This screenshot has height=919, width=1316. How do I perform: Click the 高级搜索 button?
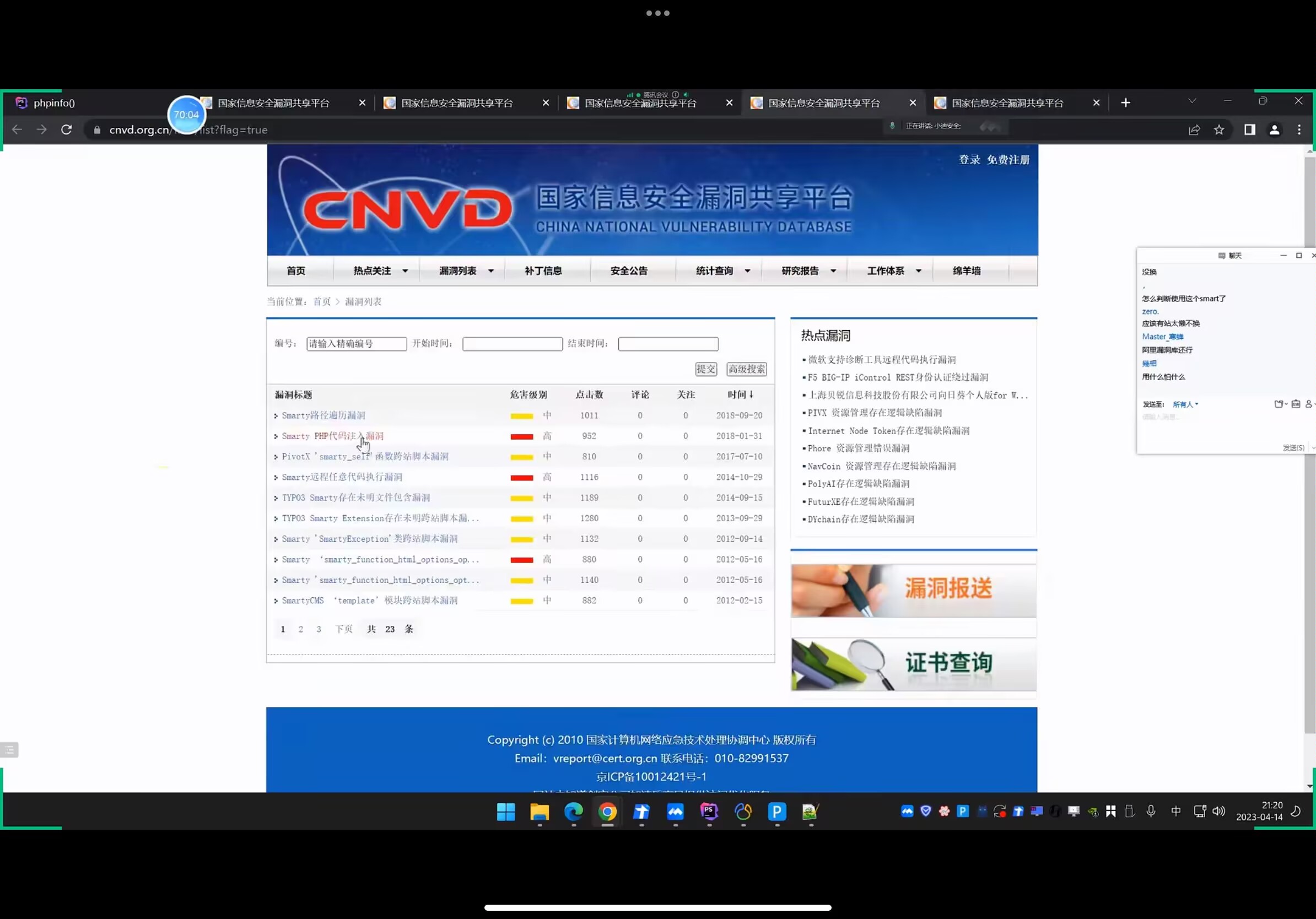tap(747, 369)
